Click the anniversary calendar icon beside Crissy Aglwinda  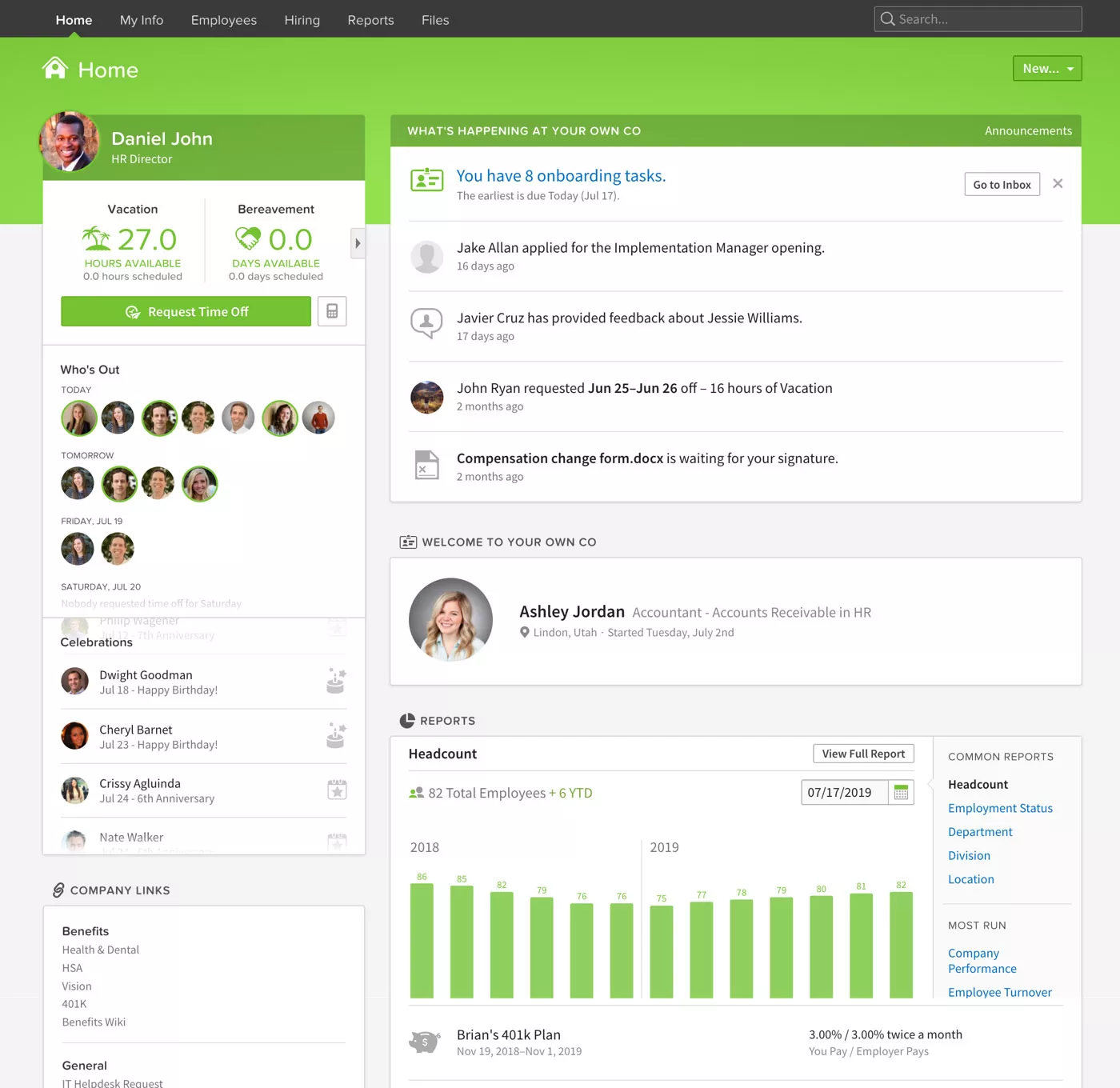(x=337, y=790)
